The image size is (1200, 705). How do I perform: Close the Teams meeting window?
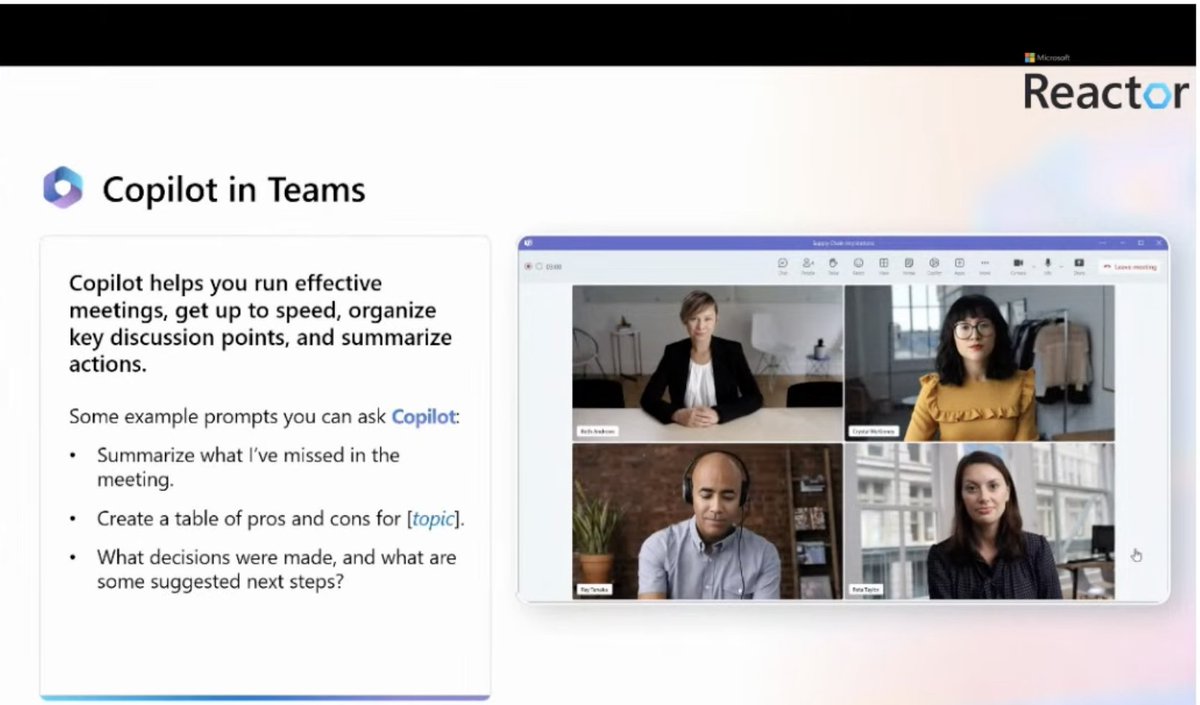tap(1159, 242)
